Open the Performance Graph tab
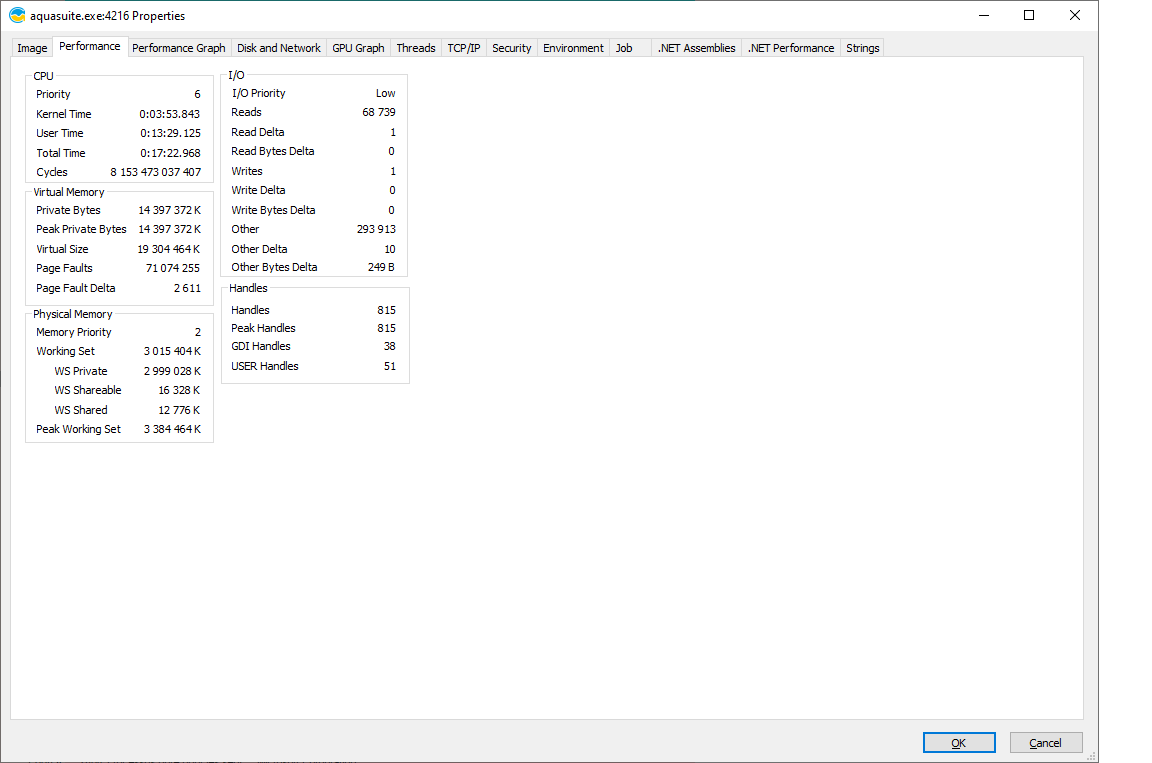Screen dimensions: 1152x763 [x=179, y=48]
